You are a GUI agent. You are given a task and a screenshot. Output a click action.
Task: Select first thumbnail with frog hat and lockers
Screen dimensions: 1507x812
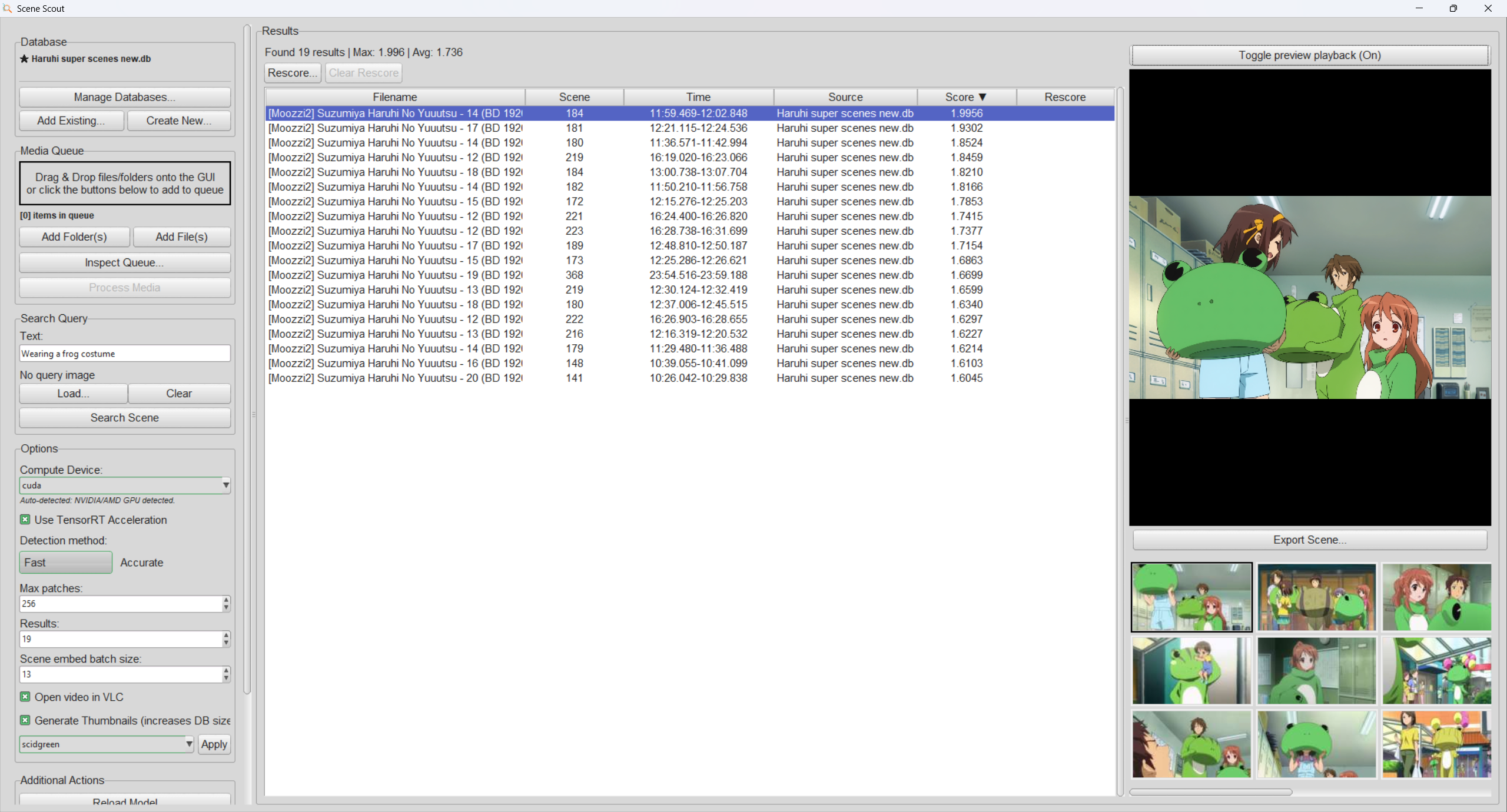point(1191,597)
